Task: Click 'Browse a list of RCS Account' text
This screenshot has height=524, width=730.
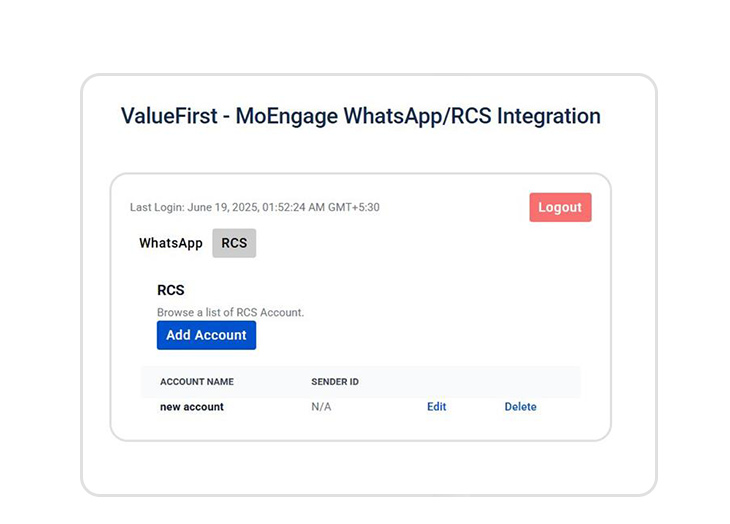Action: pos(230,312)
